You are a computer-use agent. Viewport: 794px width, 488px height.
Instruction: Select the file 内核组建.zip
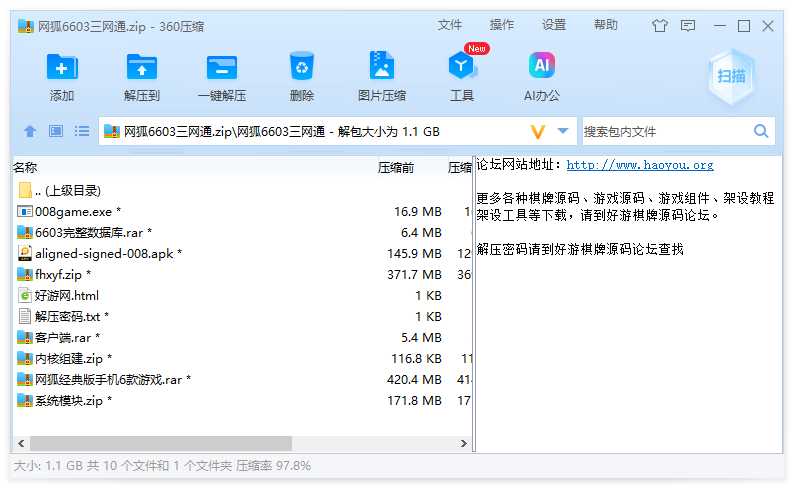pyautogui.click(x=242, y=358)
